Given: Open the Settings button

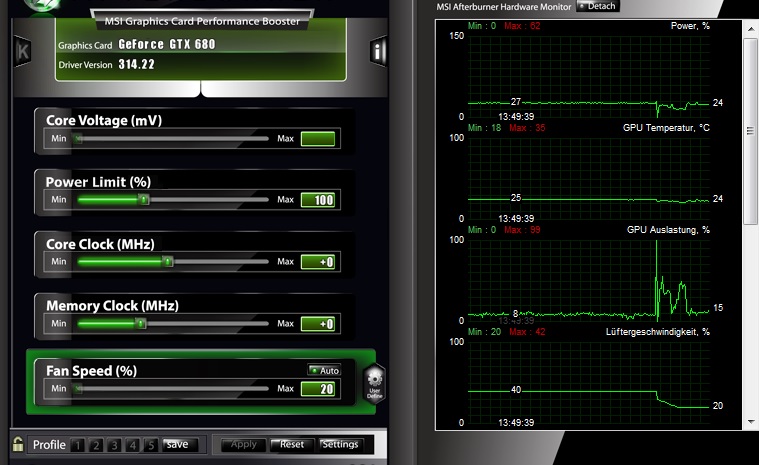Looking at the screenshot, I should click(x=340, y=445).
